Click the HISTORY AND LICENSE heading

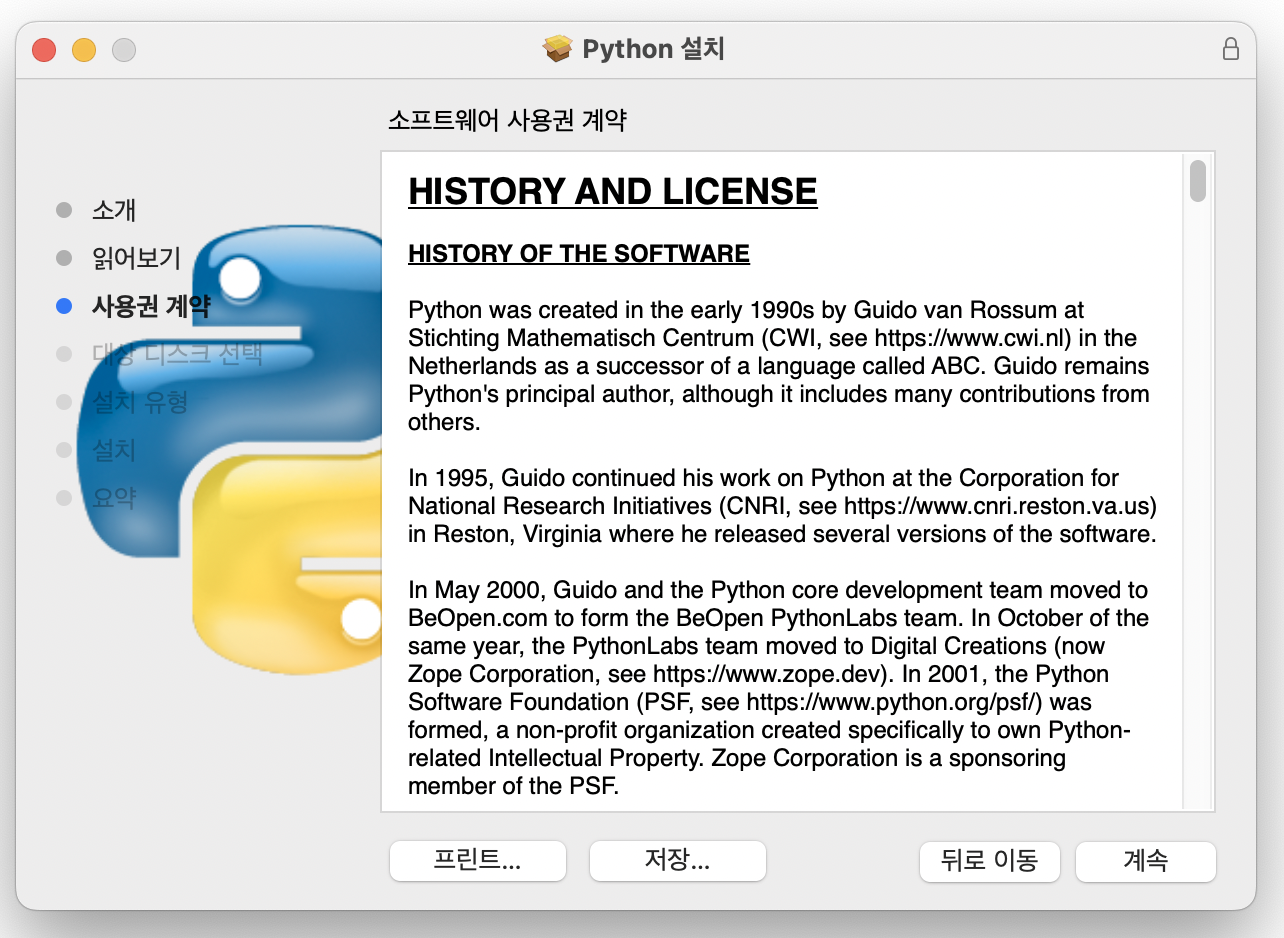pos(612,191)
